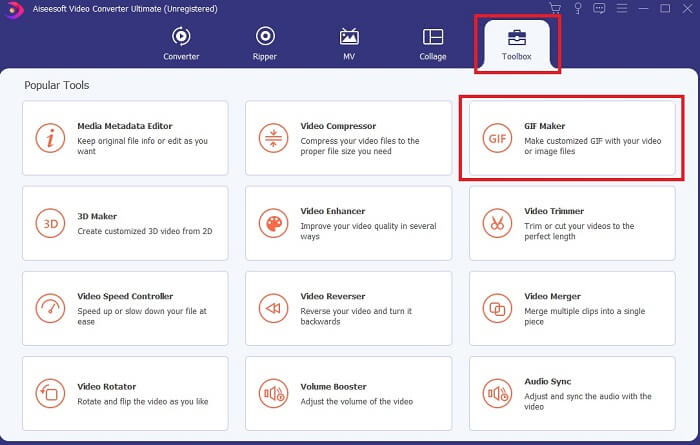Image resolution: width=700 pixels, height=445 pixels.
Task: Click the Video Speed Controller gauge icon
Action: coord(50,308)
